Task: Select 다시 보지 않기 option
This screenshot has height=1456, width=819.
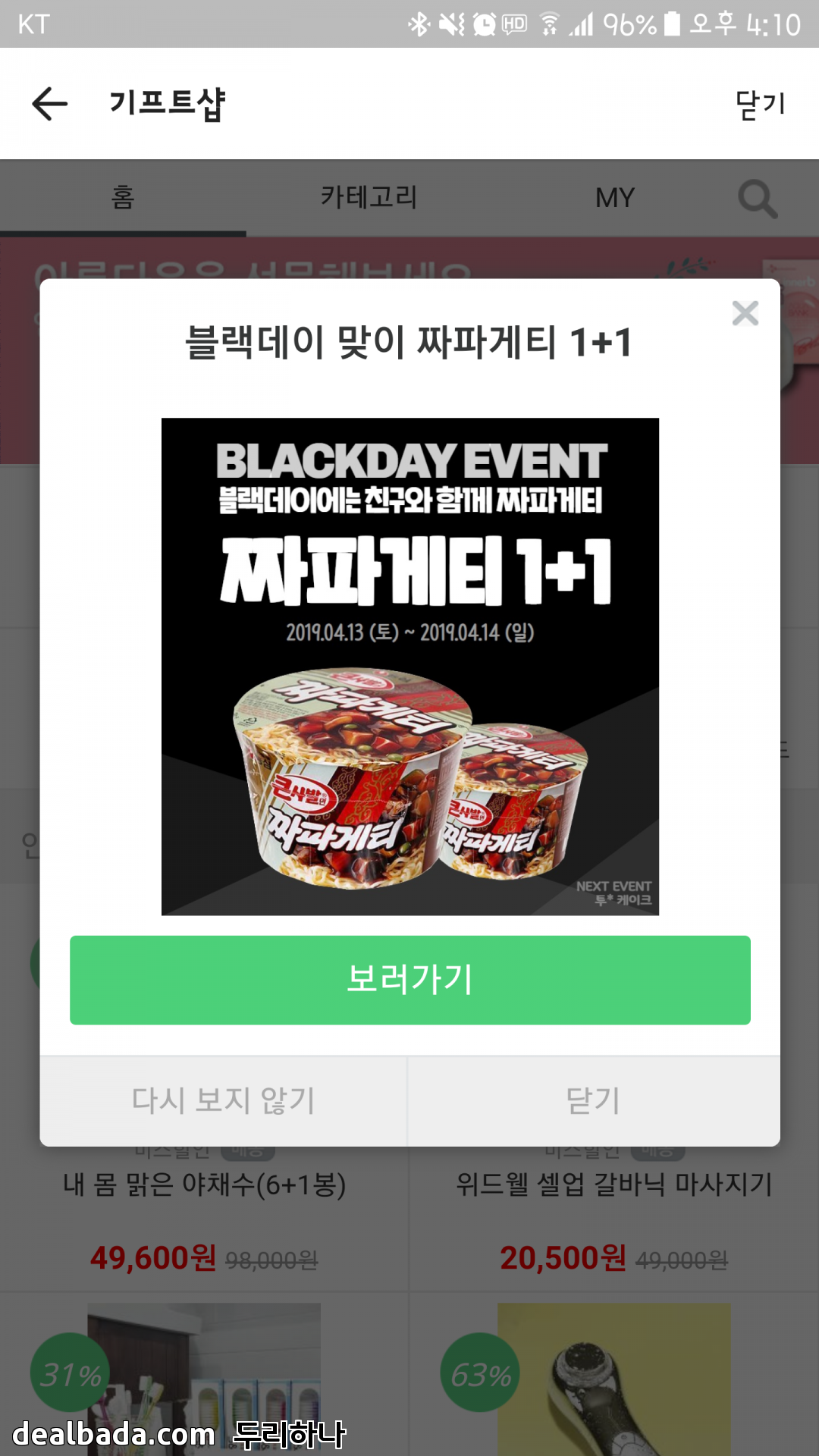Action: point(224,1101)
